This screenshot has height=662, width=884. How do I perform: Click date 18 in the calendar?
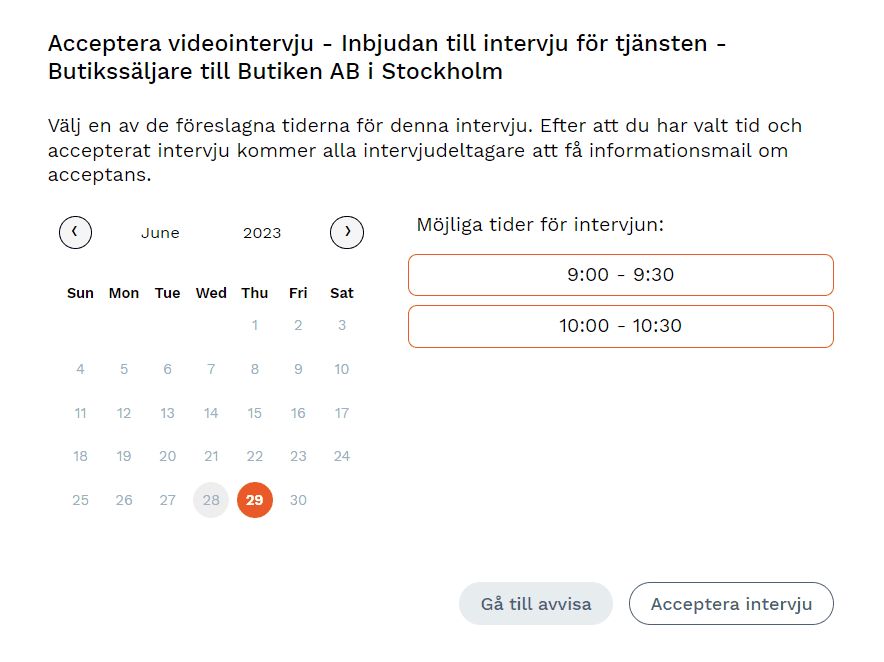[x=81, y=456]
